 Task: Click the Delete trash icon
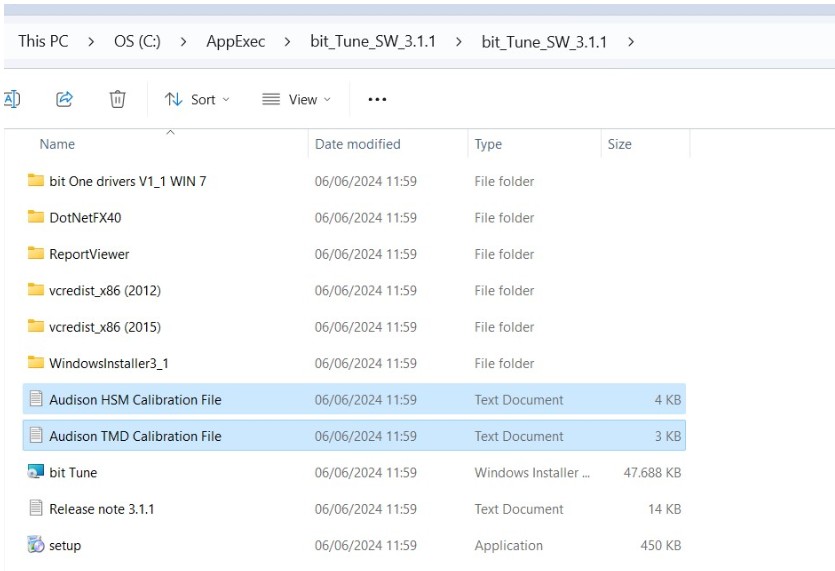(x=117, y=99)
